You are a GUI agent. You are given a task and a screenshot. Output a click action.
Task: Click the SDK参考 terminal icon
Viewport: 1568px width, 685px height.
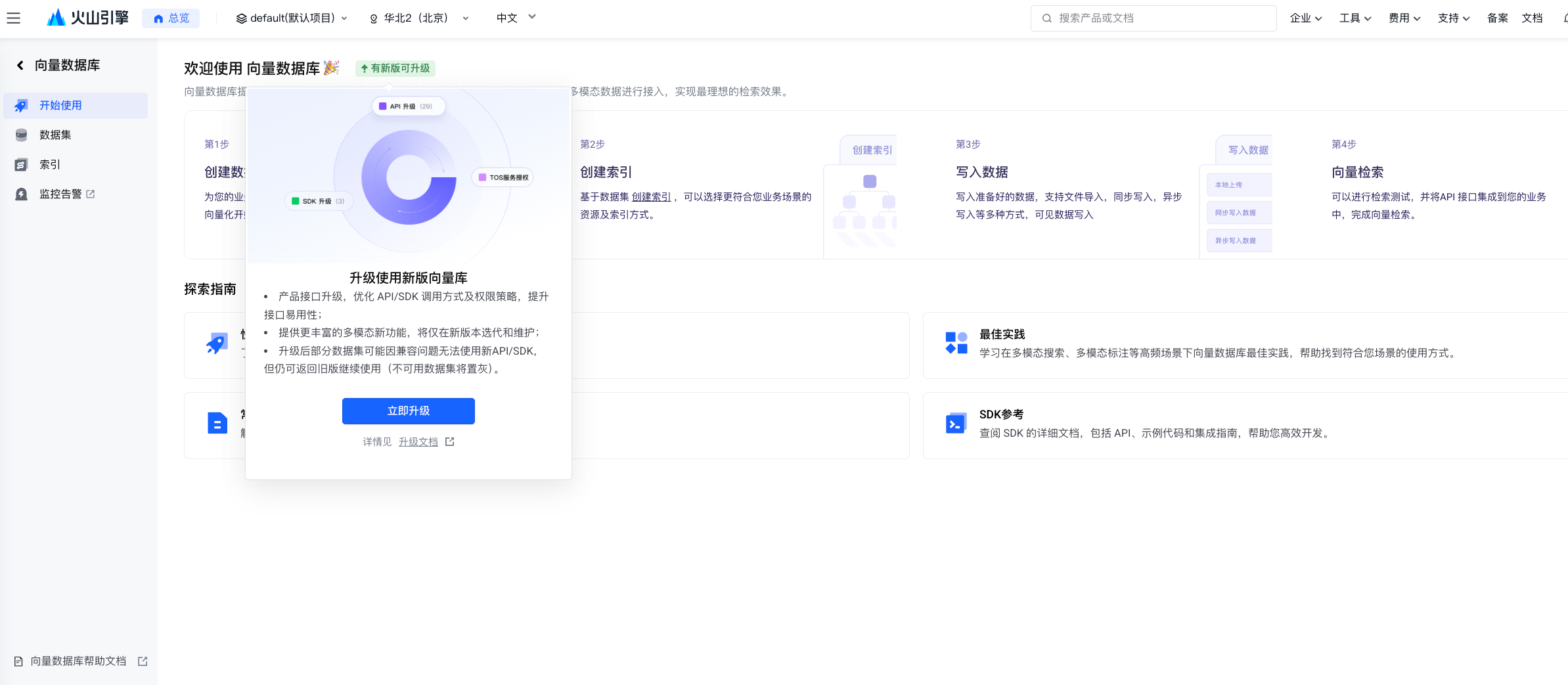[956, 424]
